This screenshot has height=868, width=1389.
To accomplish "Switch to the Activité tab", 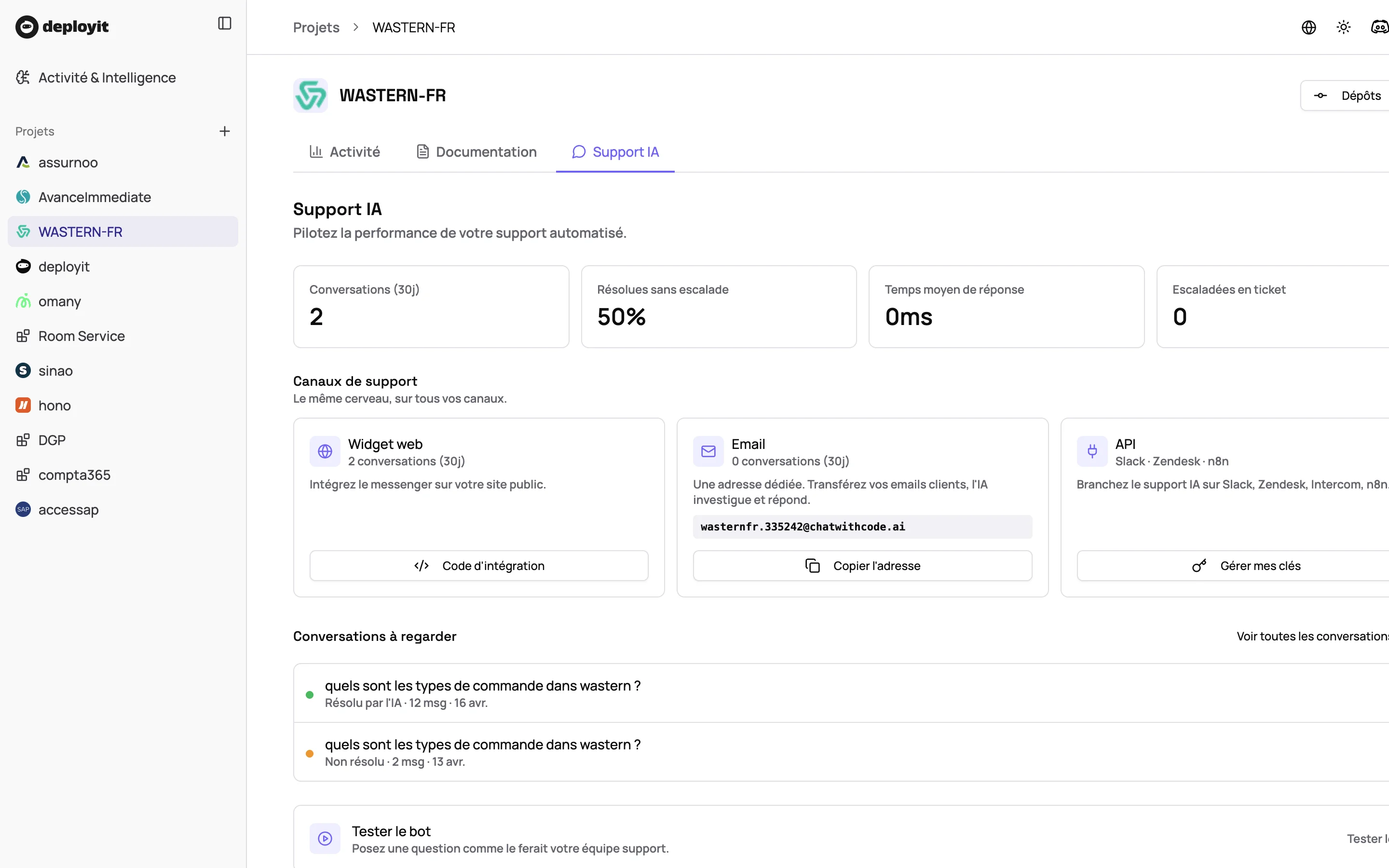I will [345, 151].
